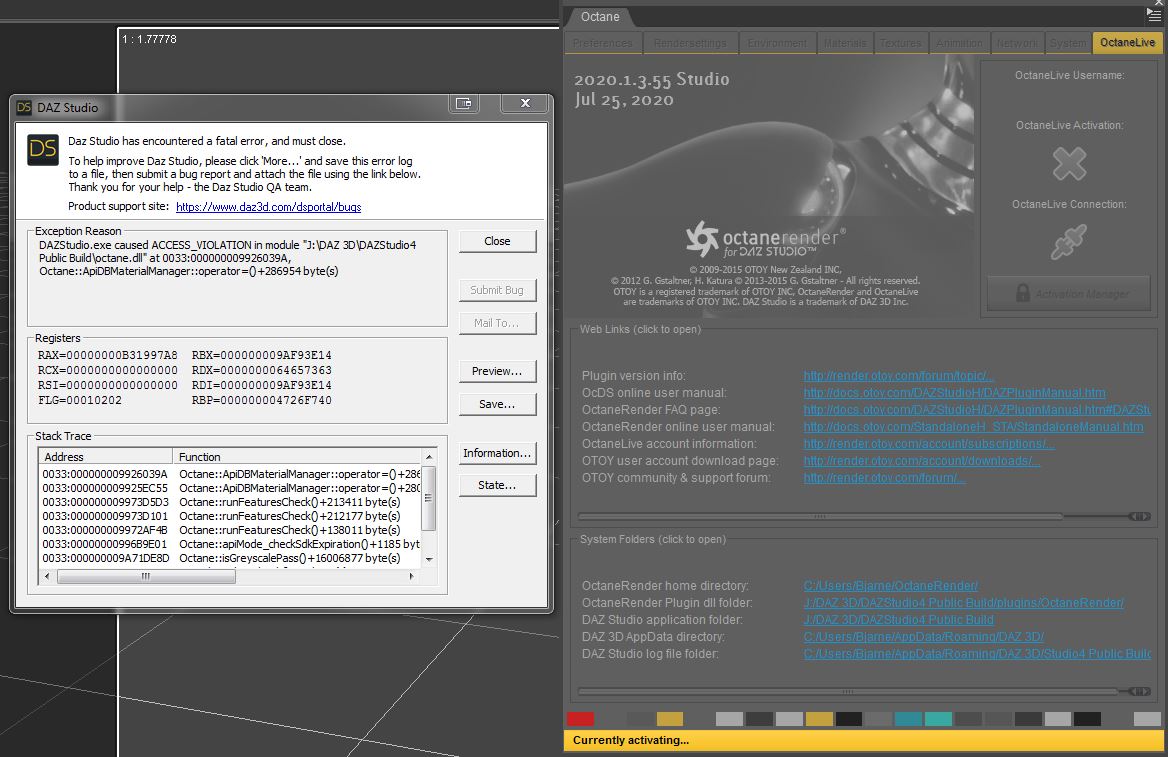Open the daz3d.com/dsportal/bugs support link
The width and height of the screenshot is (1168, 757).
point(268,207)
